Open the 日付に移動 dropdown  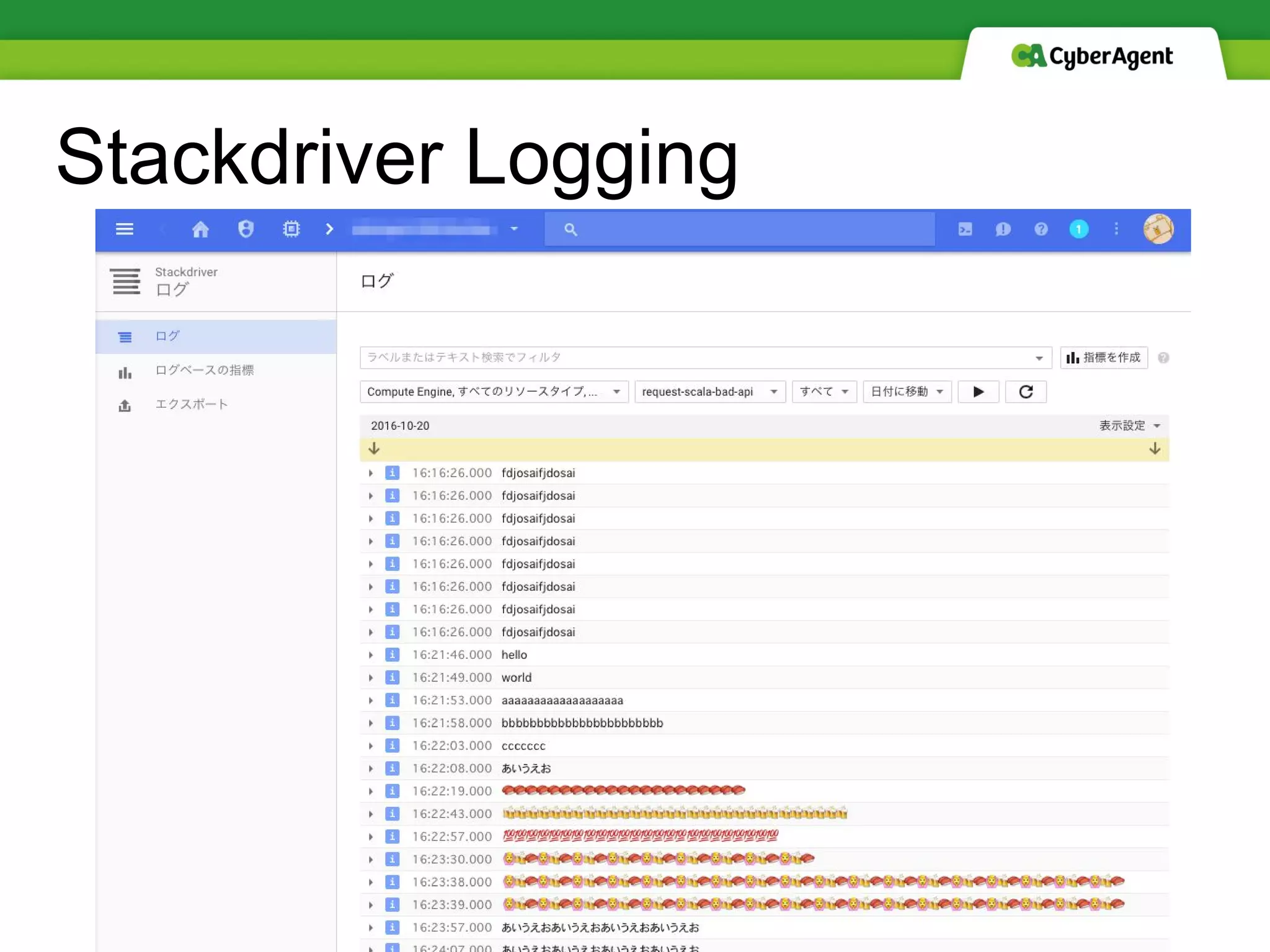point(907,392)
